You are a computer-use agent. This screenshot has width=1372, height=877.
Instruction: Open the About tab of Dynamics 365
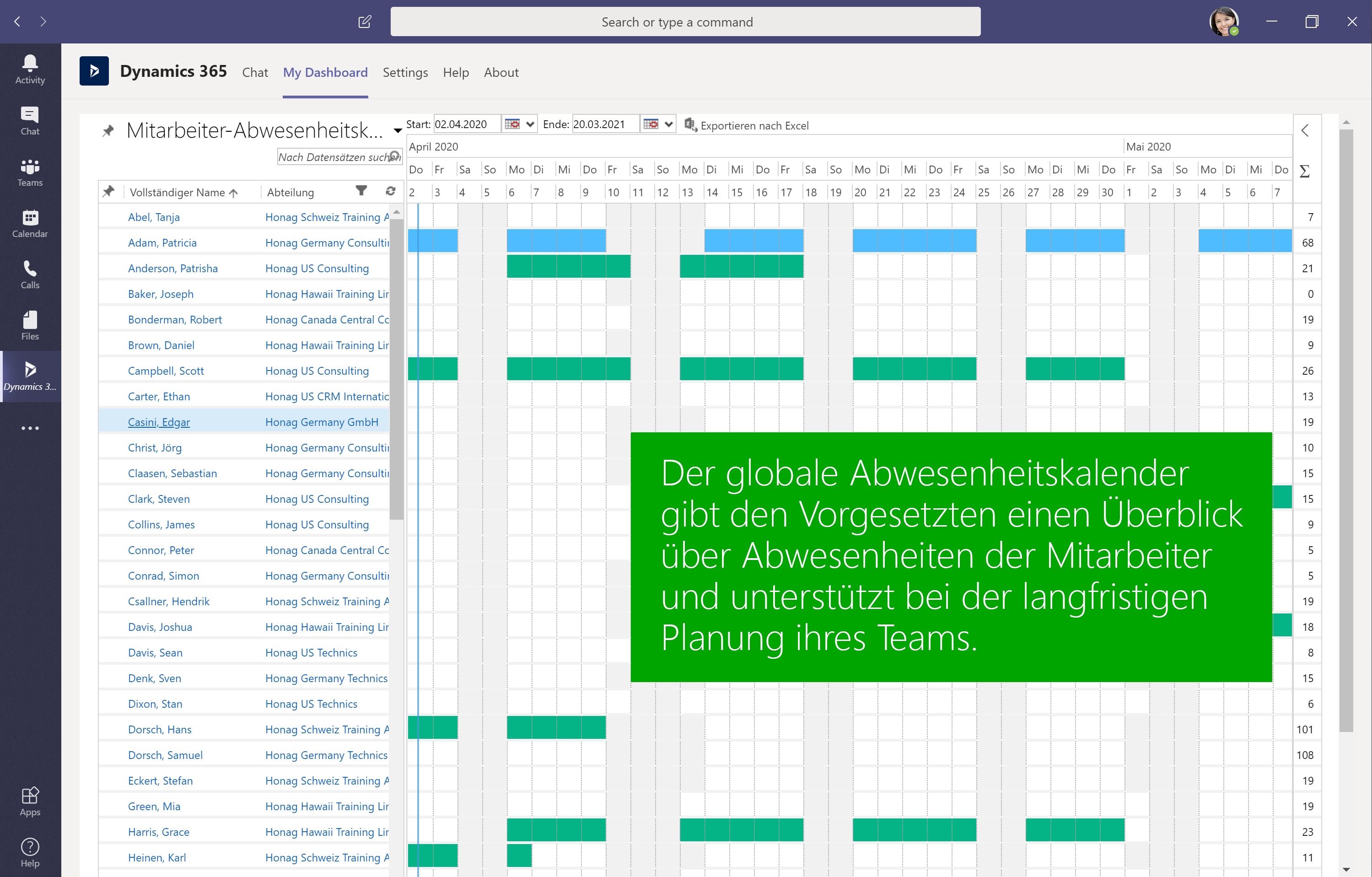click(501, 72)
